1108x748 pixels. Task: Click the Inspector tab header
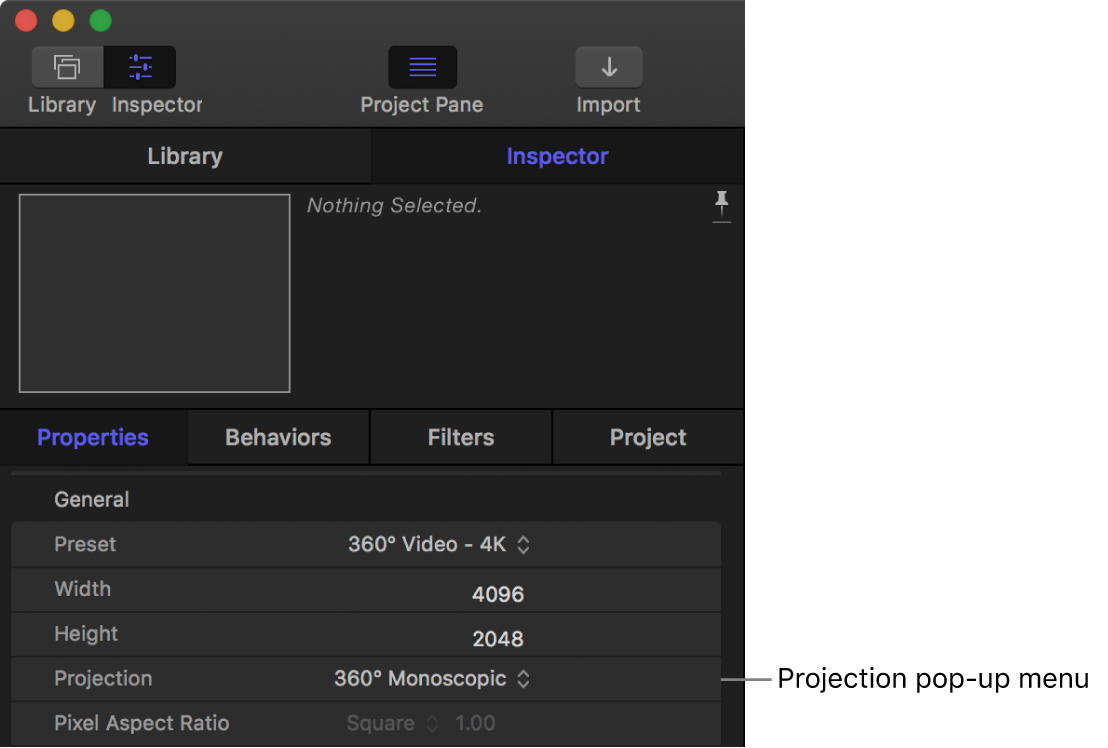(x=557, y=156)
